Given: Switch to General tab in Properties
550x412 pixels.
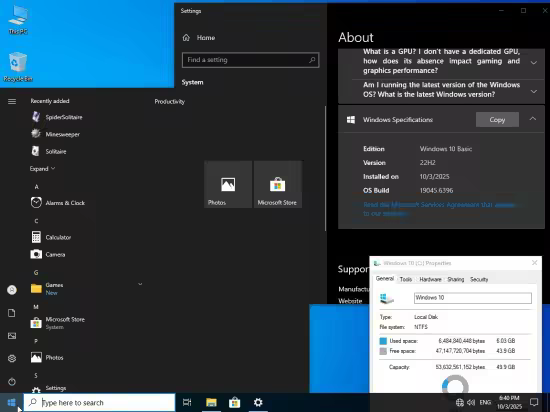Looking at the screenshot, I should tap(385, 279).
